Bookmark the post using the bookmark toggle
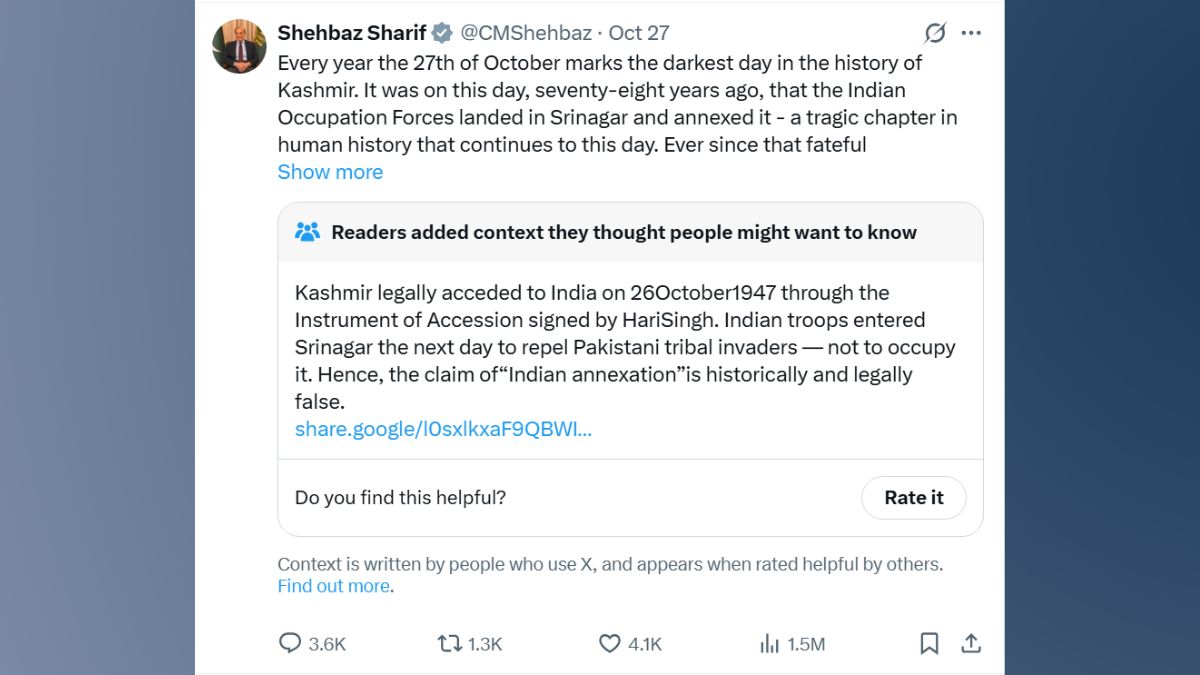 (928, 644)
